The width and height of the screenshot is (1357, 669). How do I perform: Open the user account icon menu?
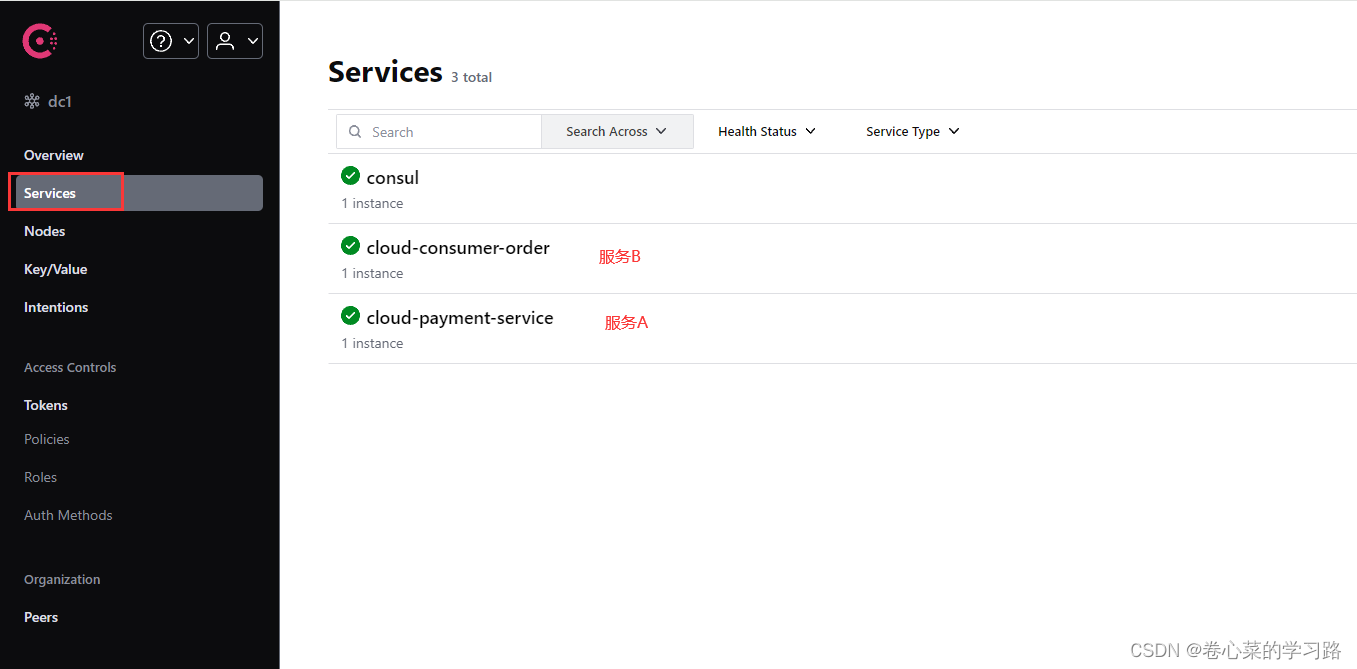[x=227, y=41]
